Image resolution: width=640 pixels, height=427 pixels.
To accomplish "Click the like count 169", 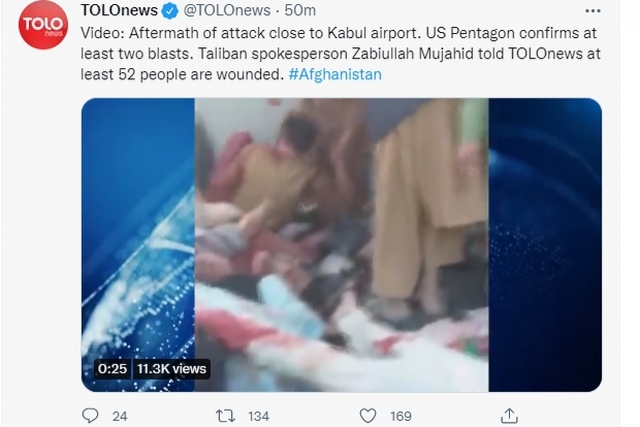I will pyautogui.click(x=401, y=416).
